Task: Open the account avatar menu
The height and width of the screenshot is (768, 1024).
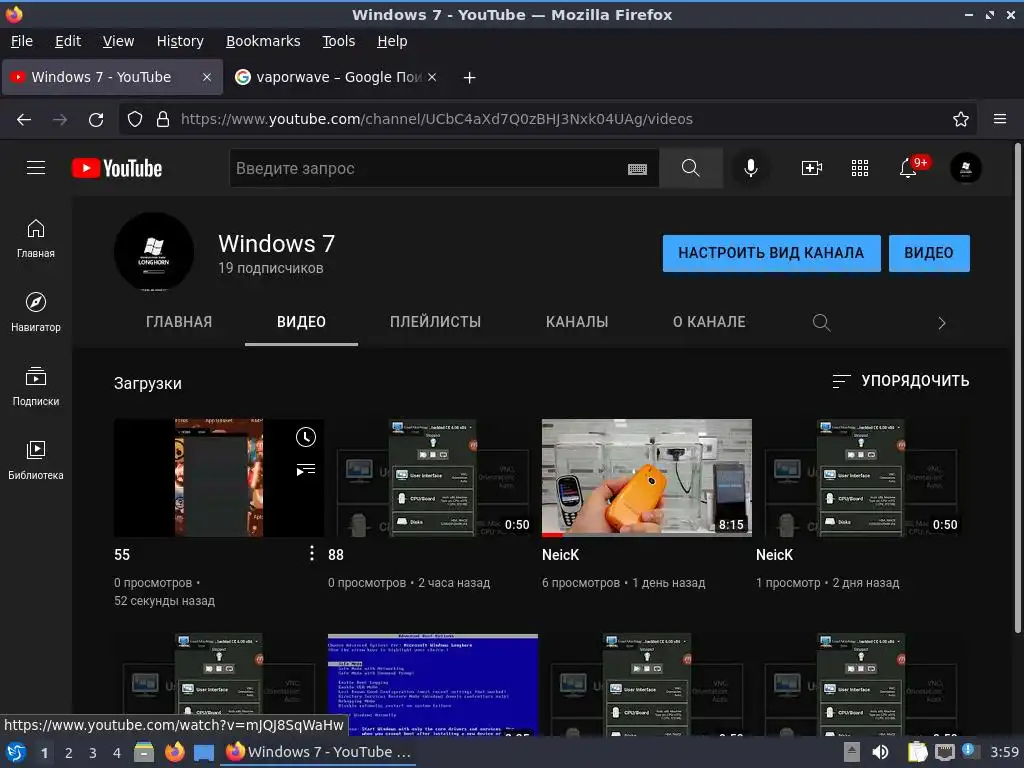Action: click(x=966, y=168)
